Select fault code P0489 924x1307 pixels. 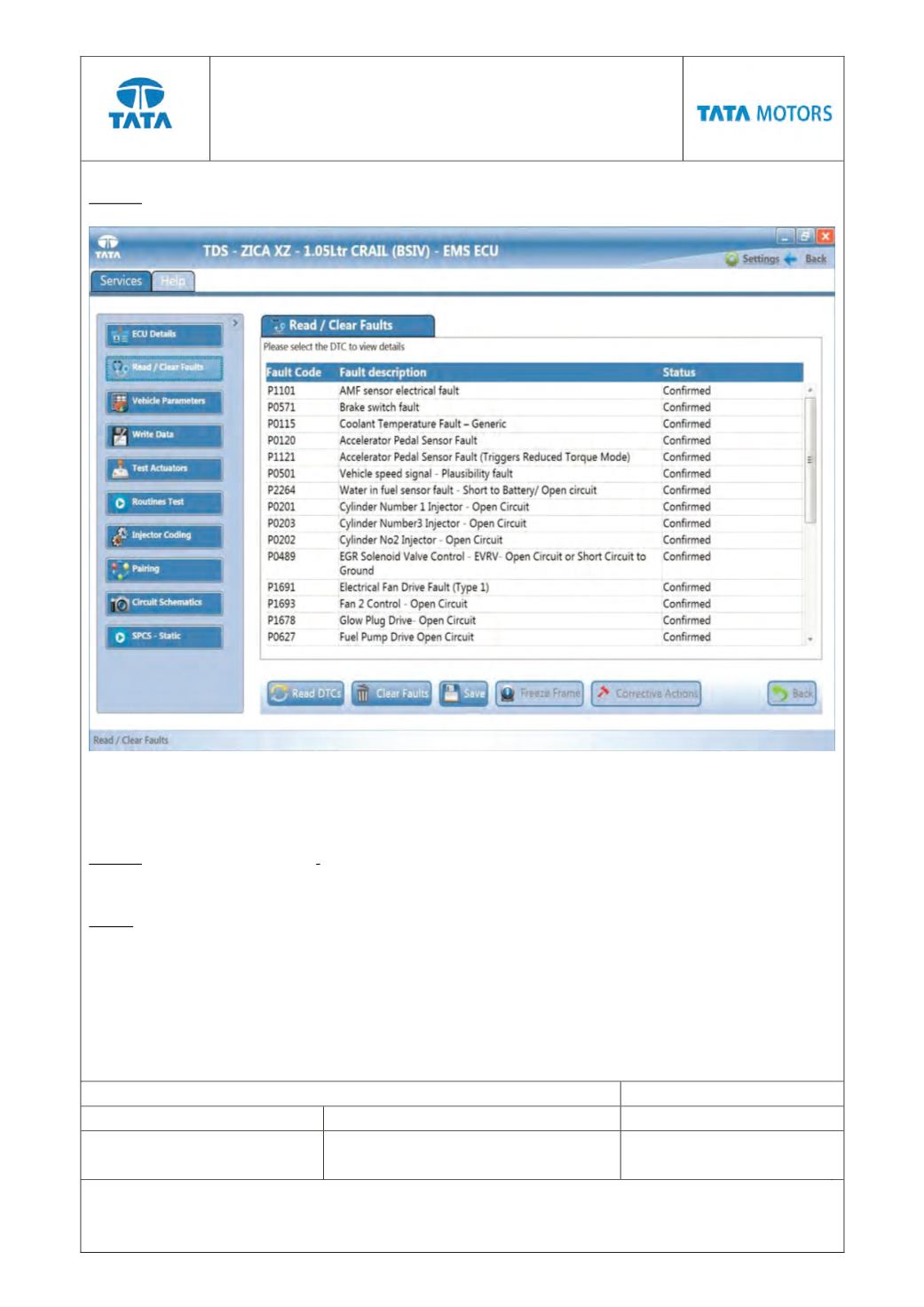point(281,557)
